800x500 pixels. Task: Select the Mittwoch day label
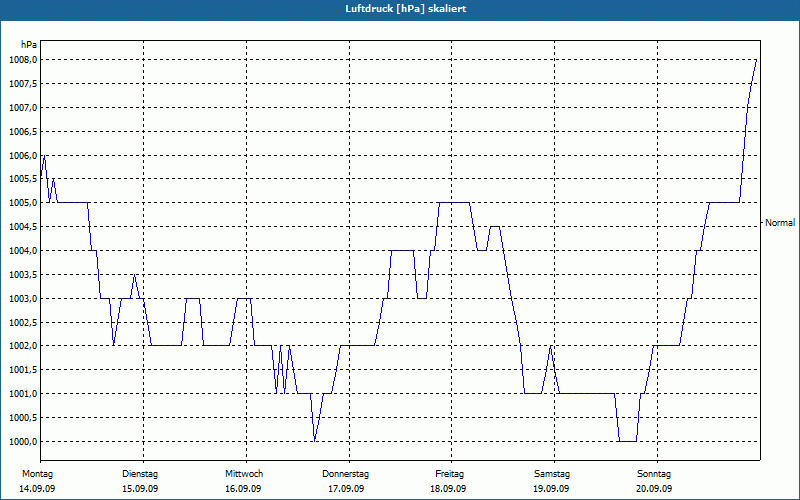click(x=244, y=474)
